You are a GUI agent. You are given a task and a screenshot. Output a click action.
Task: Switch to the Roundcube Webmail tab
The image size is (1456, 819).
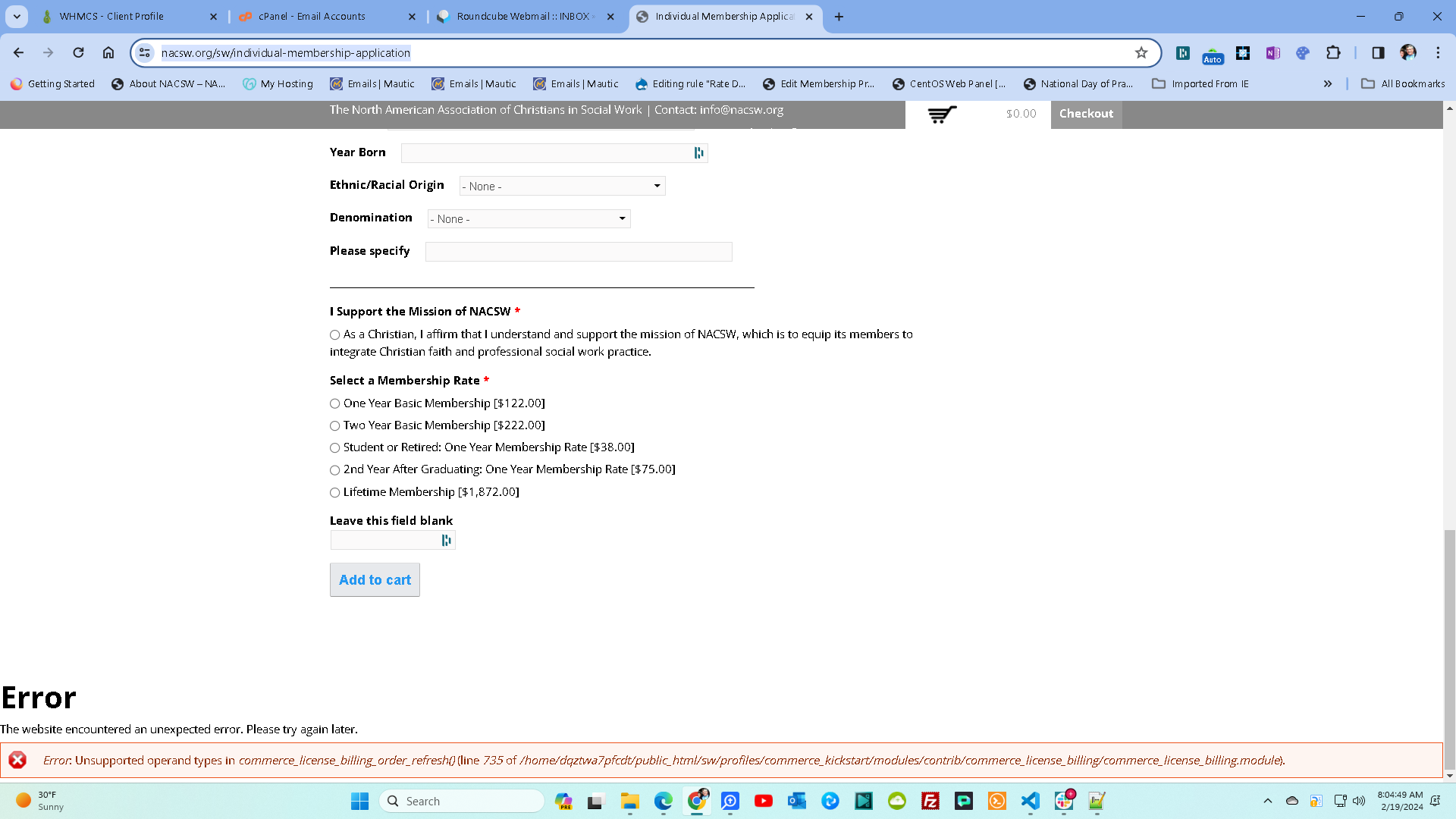coord(516,16)
